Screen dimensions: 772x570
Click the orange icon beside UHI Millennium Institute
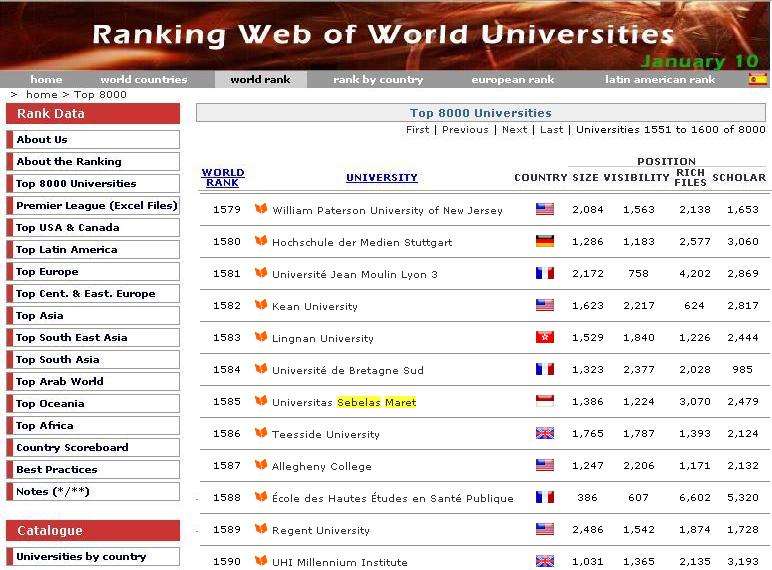[x=261, y=561]
